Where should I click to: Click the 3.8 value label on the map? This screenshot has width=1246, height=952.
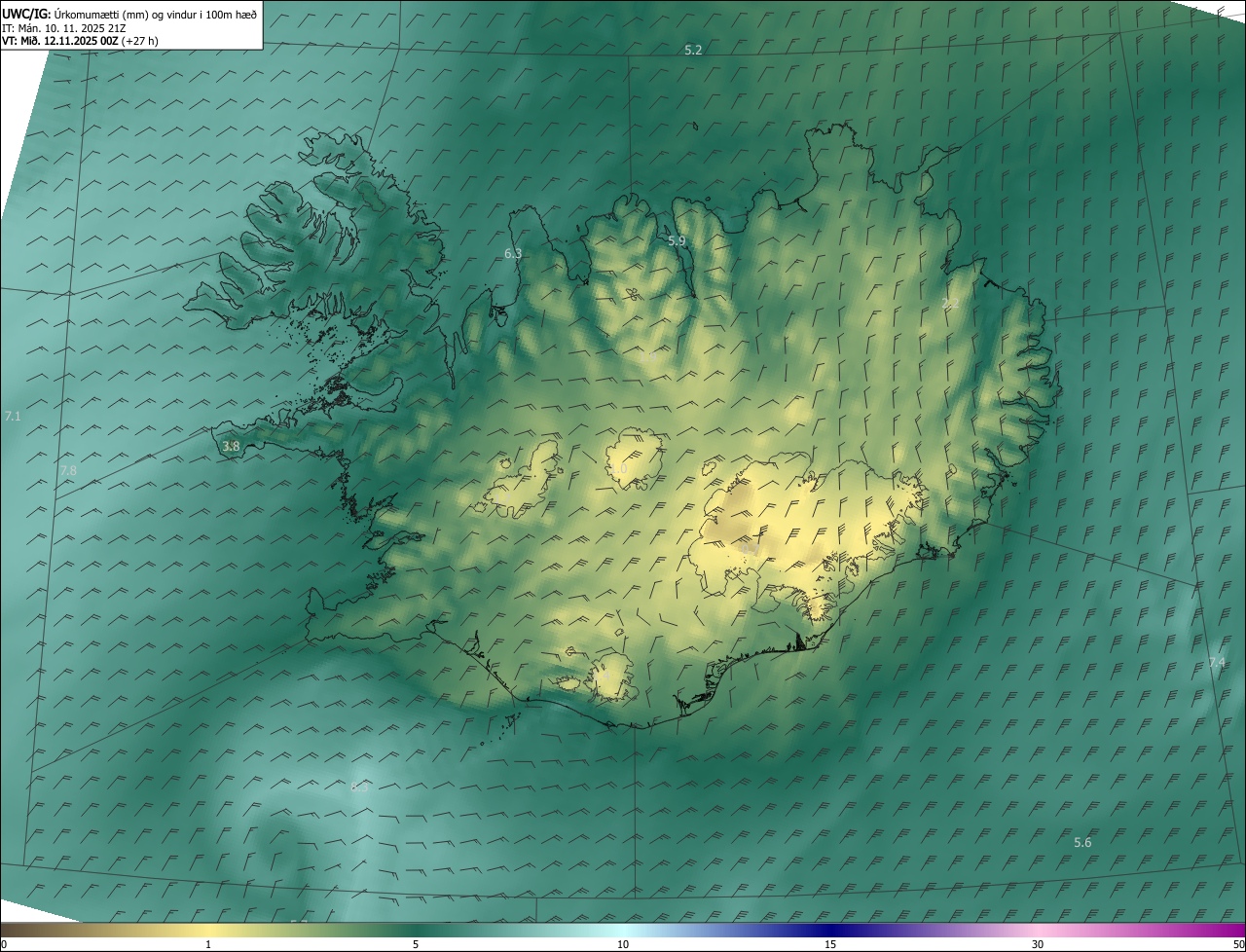(231, 446)
